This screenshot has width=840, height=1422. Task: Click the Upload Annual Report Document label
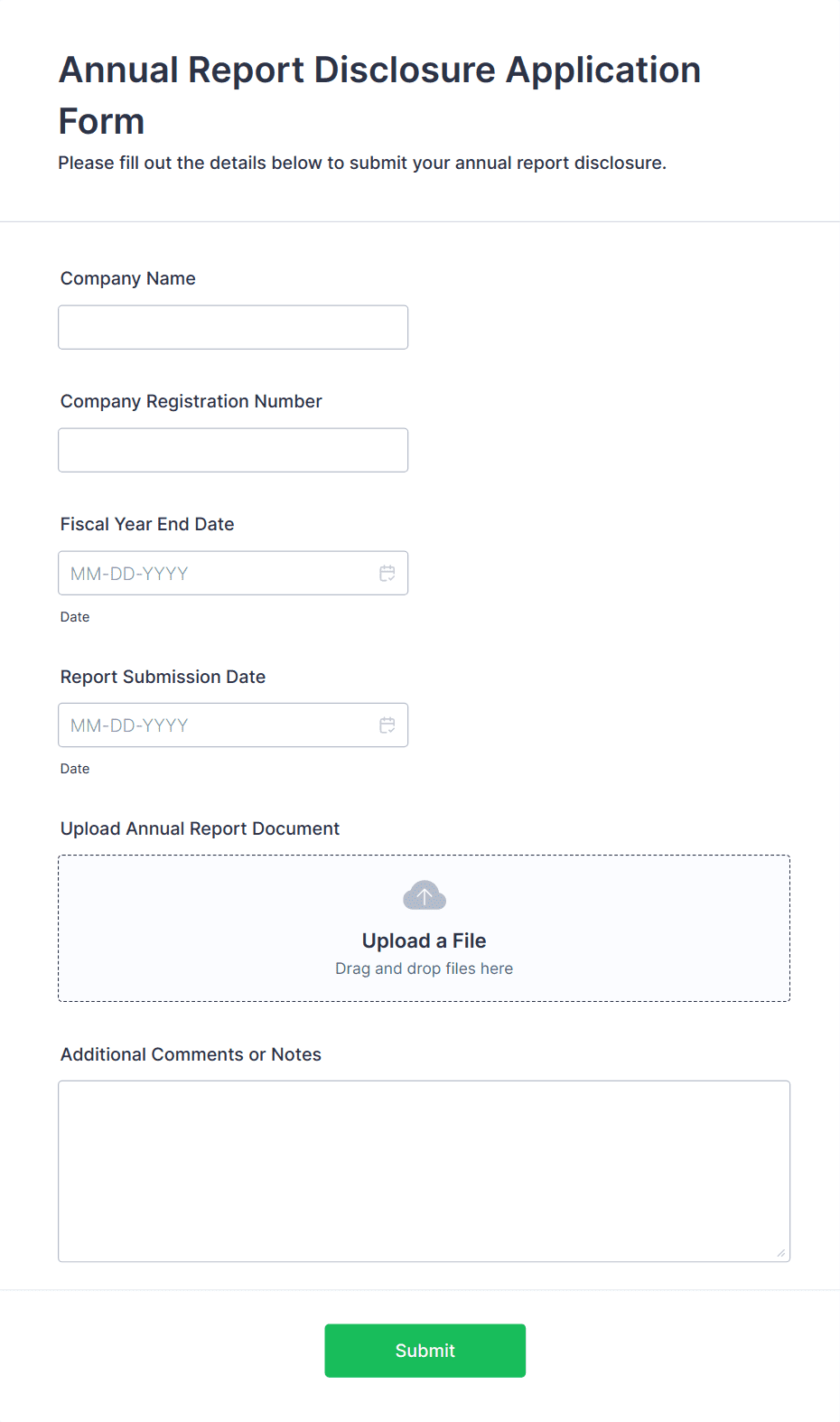(201, 828)
